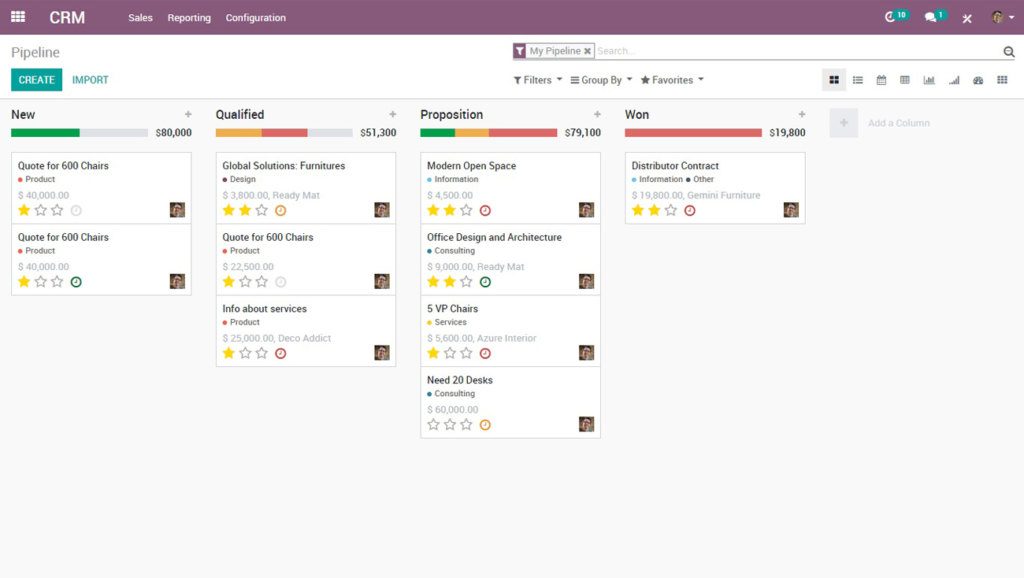Toggle green activity status on Quote for 600 Chairs

pos(75,281)
